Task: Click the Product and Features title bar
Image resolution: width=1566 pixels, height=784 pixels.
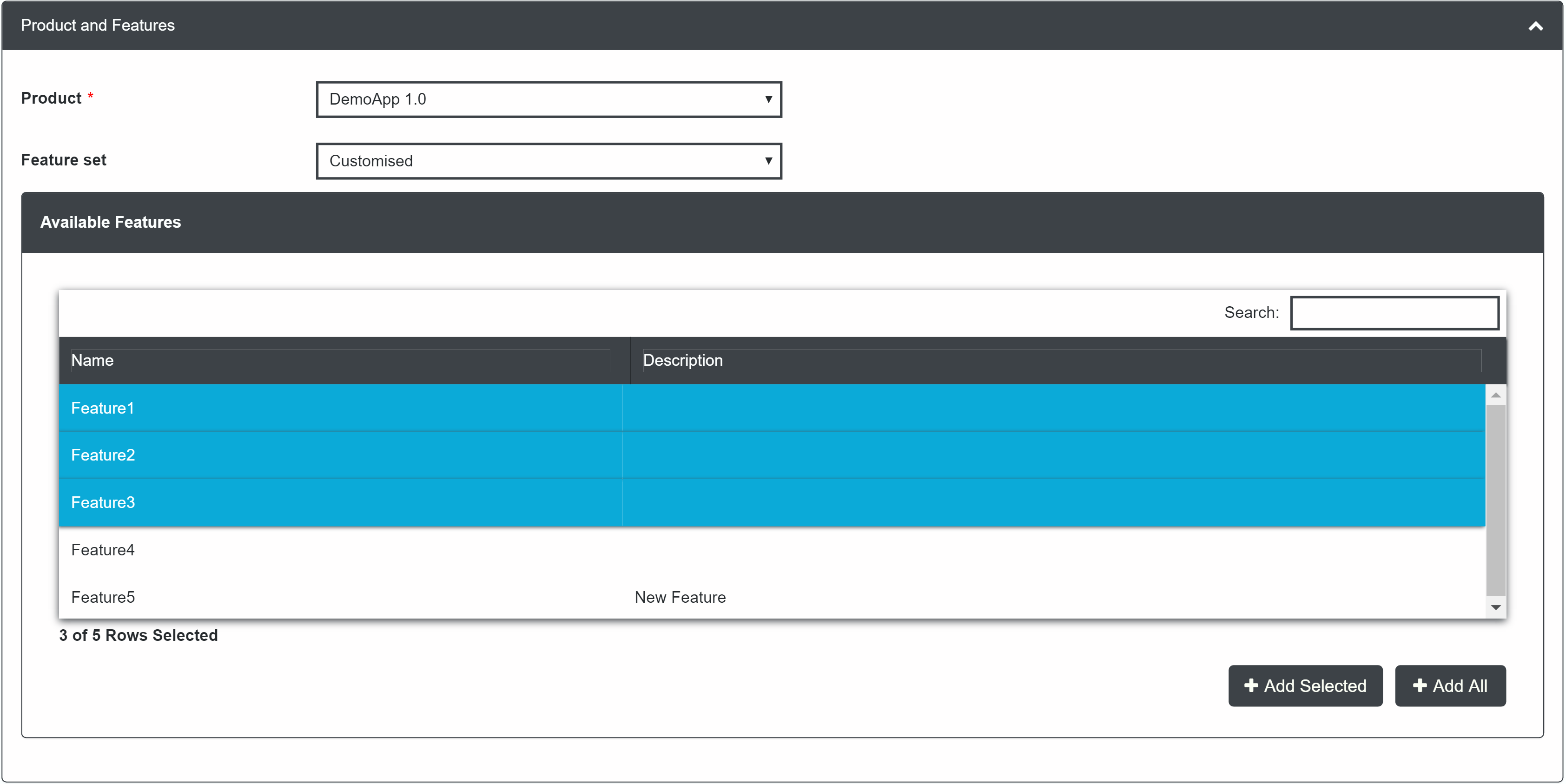Action: 97,25
